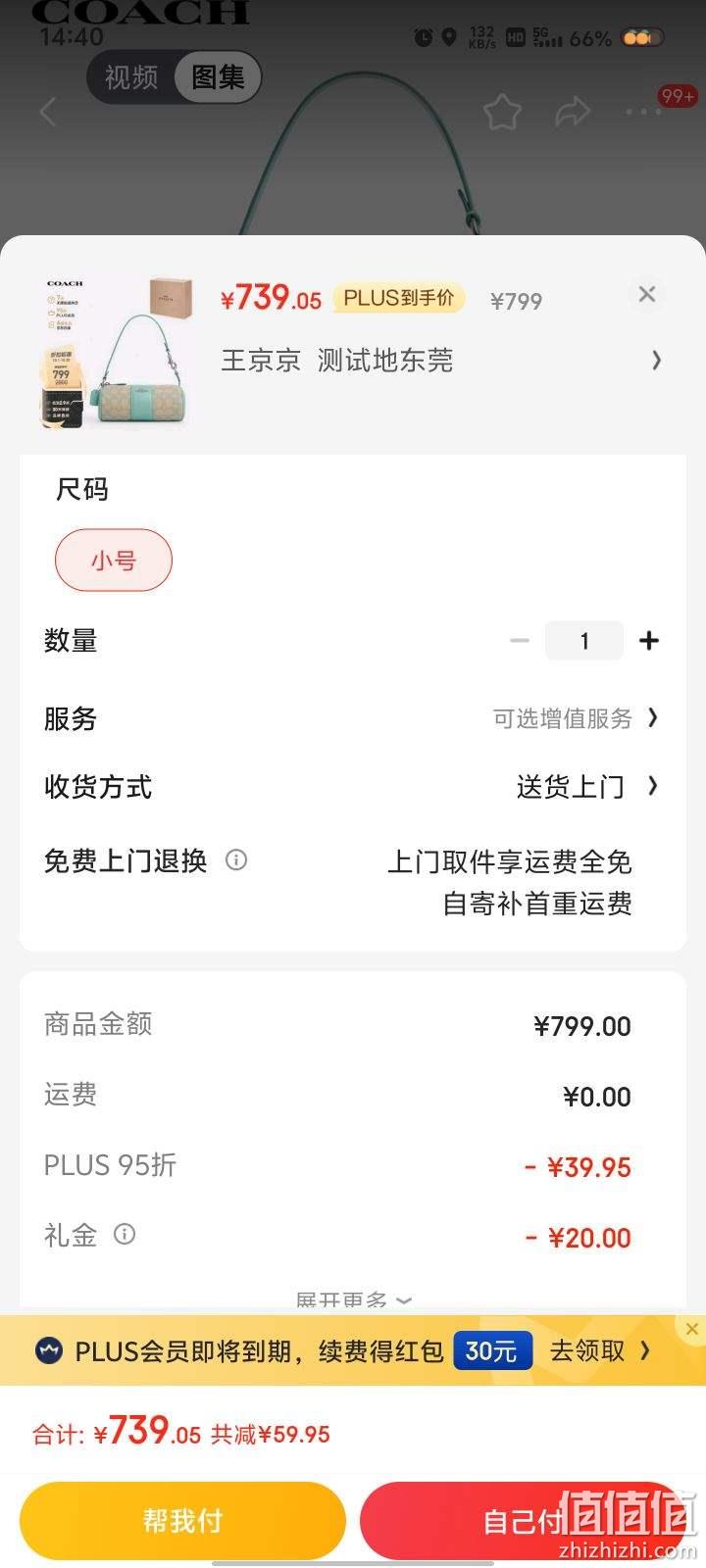Open free door-to-door return info icon
Image resolution: width=706 pixels, height=1568 pixels.
pos(236,860)
